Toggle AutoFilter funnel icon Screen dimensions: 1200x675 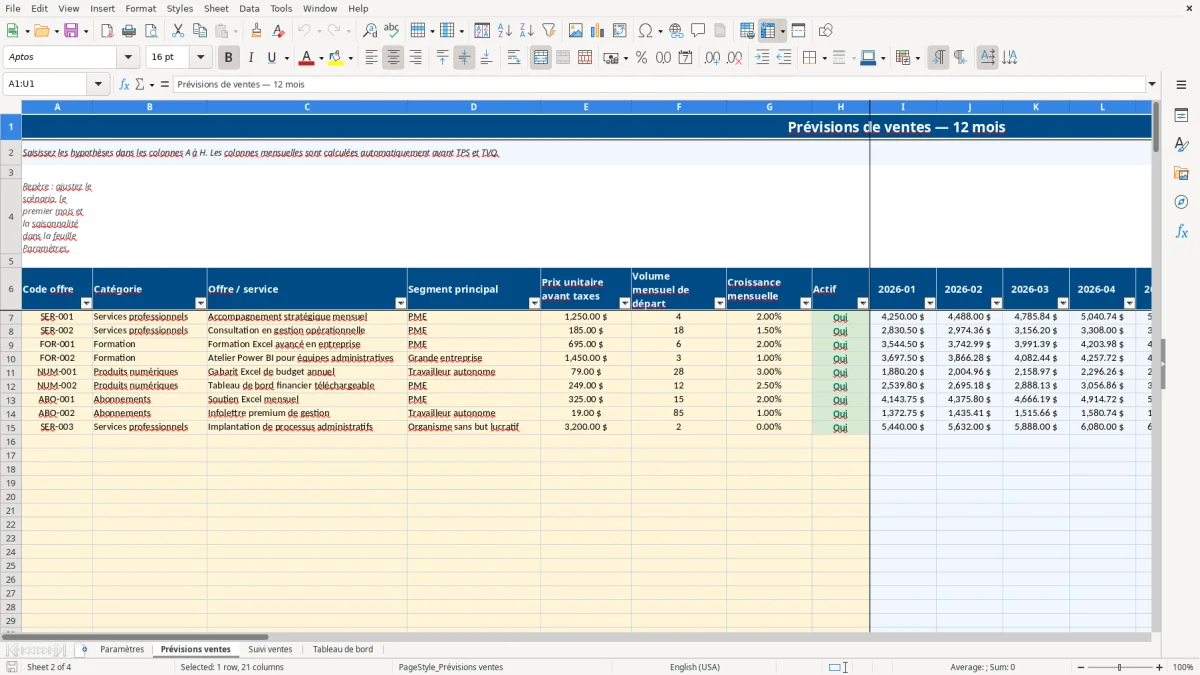[x=549, y=31]
